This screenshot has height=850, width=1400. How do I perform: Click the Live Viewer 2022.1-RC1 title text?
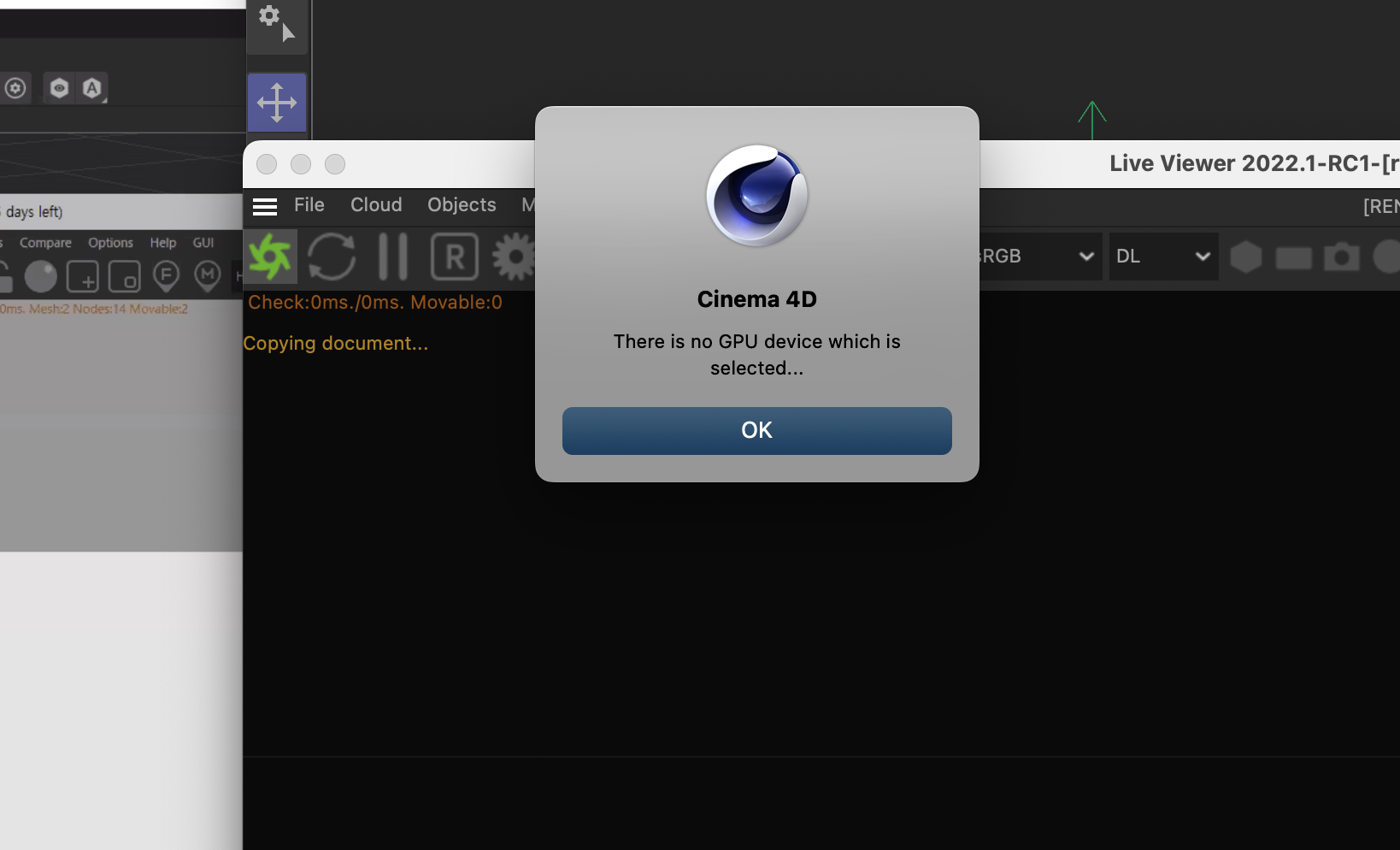tap(1254, 163)
